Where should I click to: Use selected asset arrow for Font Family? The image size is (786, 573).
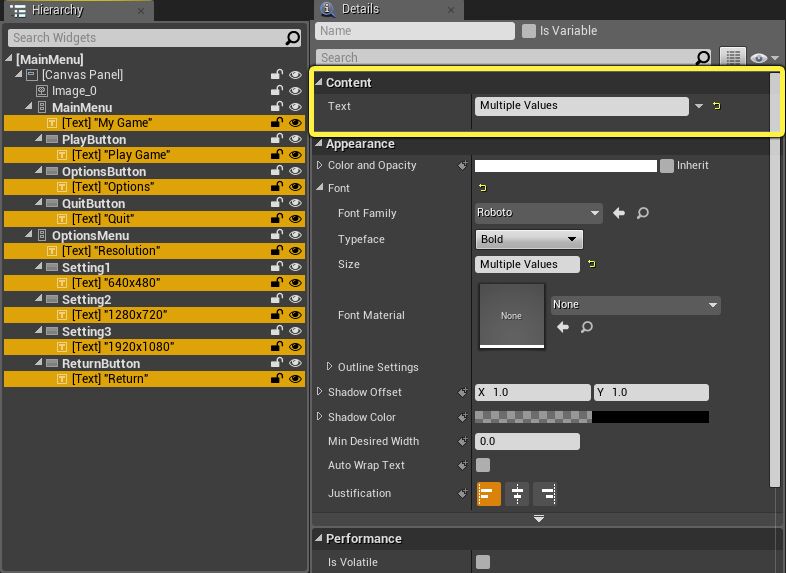point(619,213)
